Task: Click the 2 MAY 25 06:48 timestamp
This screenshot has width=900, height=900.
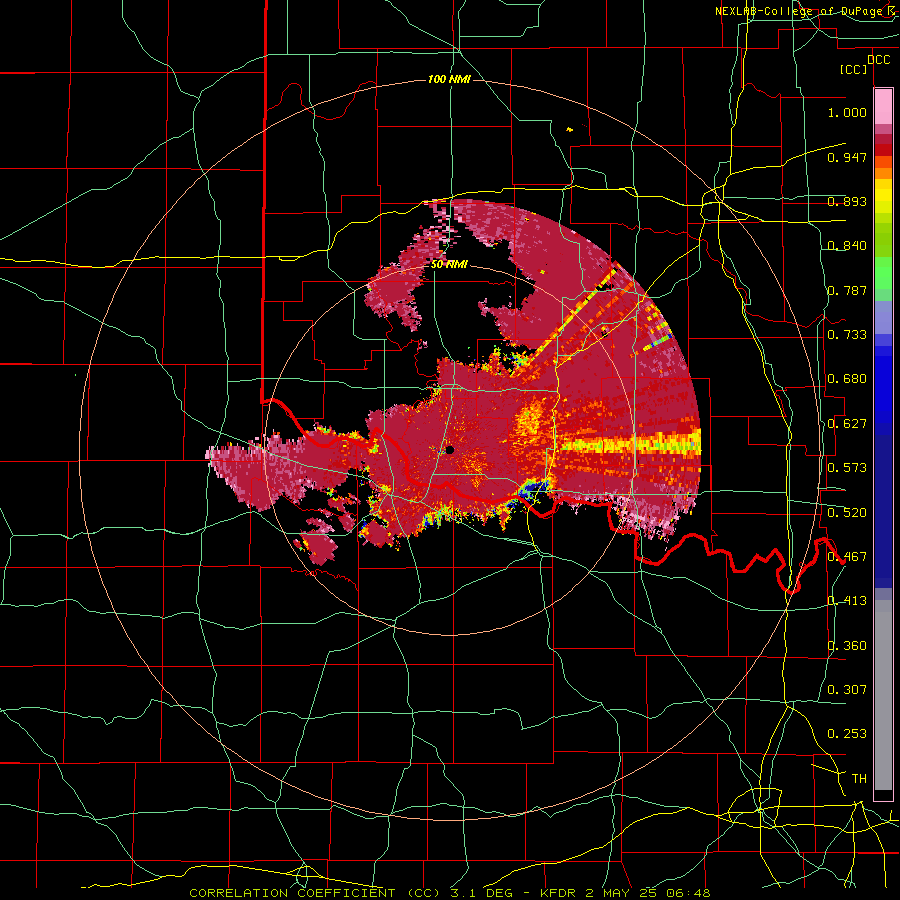Action: coord(647,893)
